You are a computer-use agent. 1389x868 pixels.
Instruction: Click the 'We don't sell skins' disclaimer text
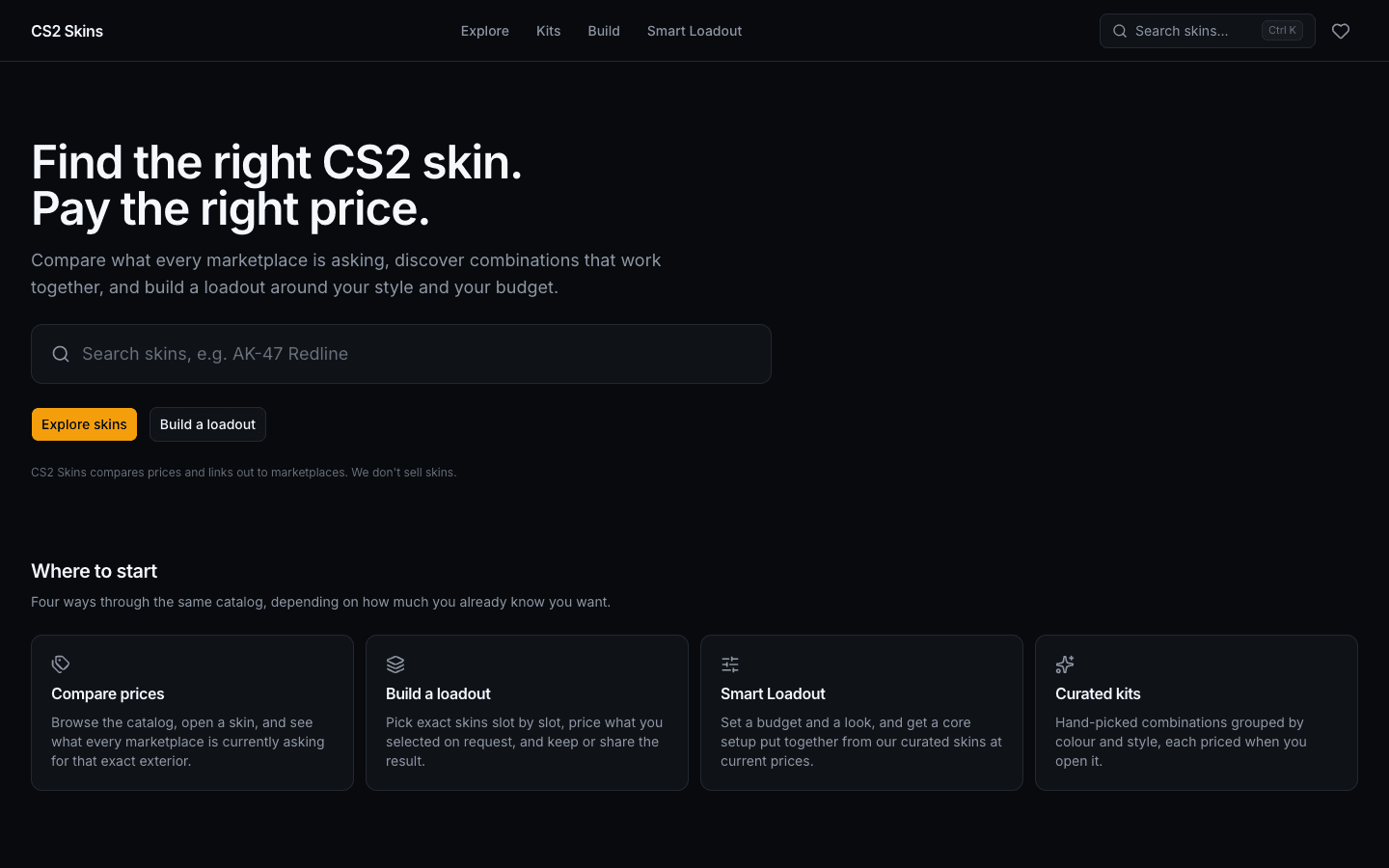click(x=404, y=473)
